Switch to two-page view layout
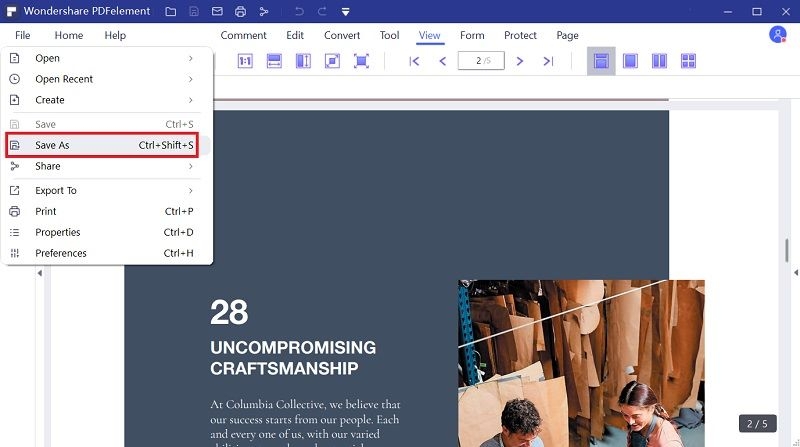 pyautogui.click(x=659, y=61)
